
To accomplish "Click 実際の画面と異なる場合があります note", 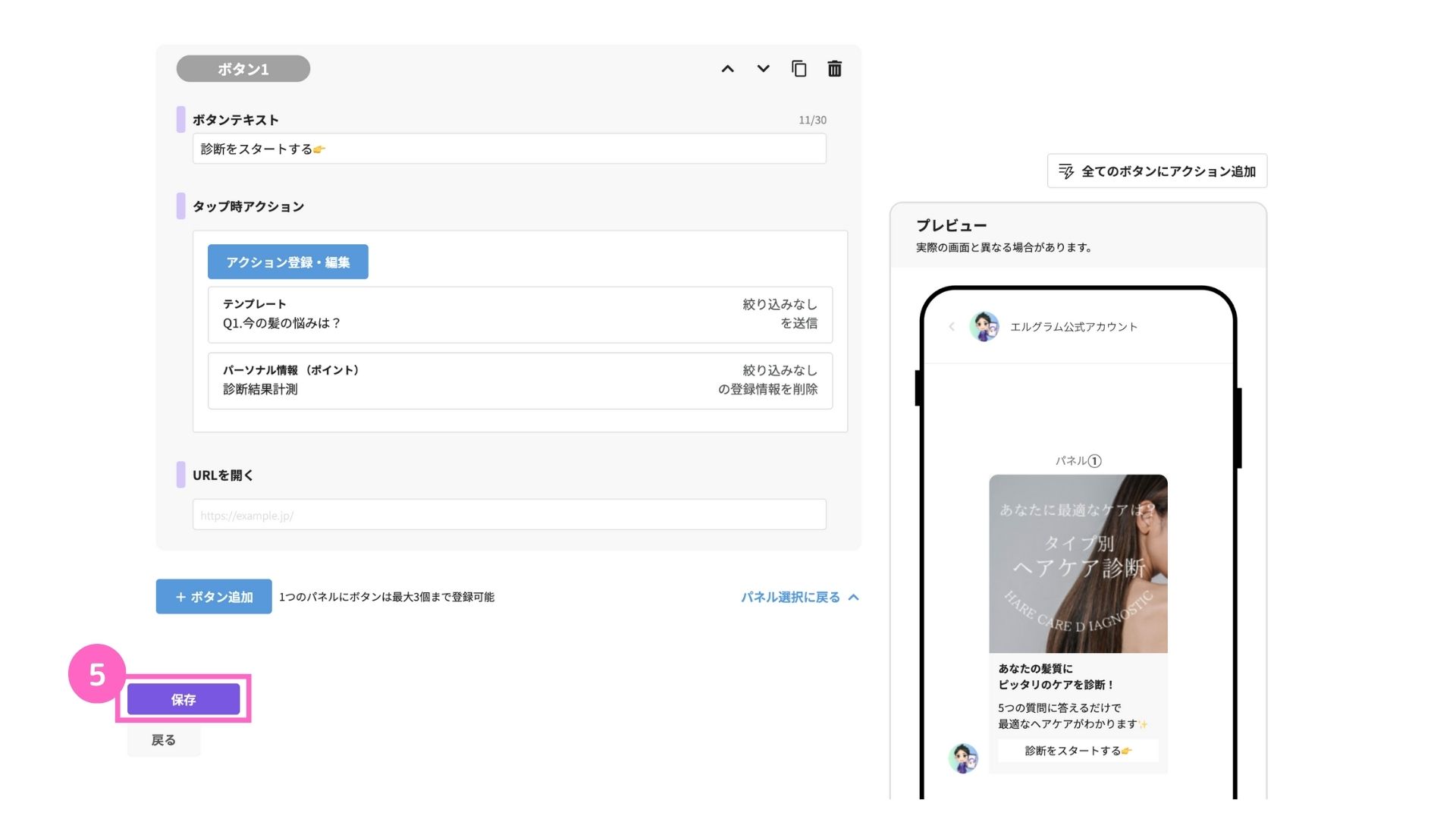I will point(1003,247).
